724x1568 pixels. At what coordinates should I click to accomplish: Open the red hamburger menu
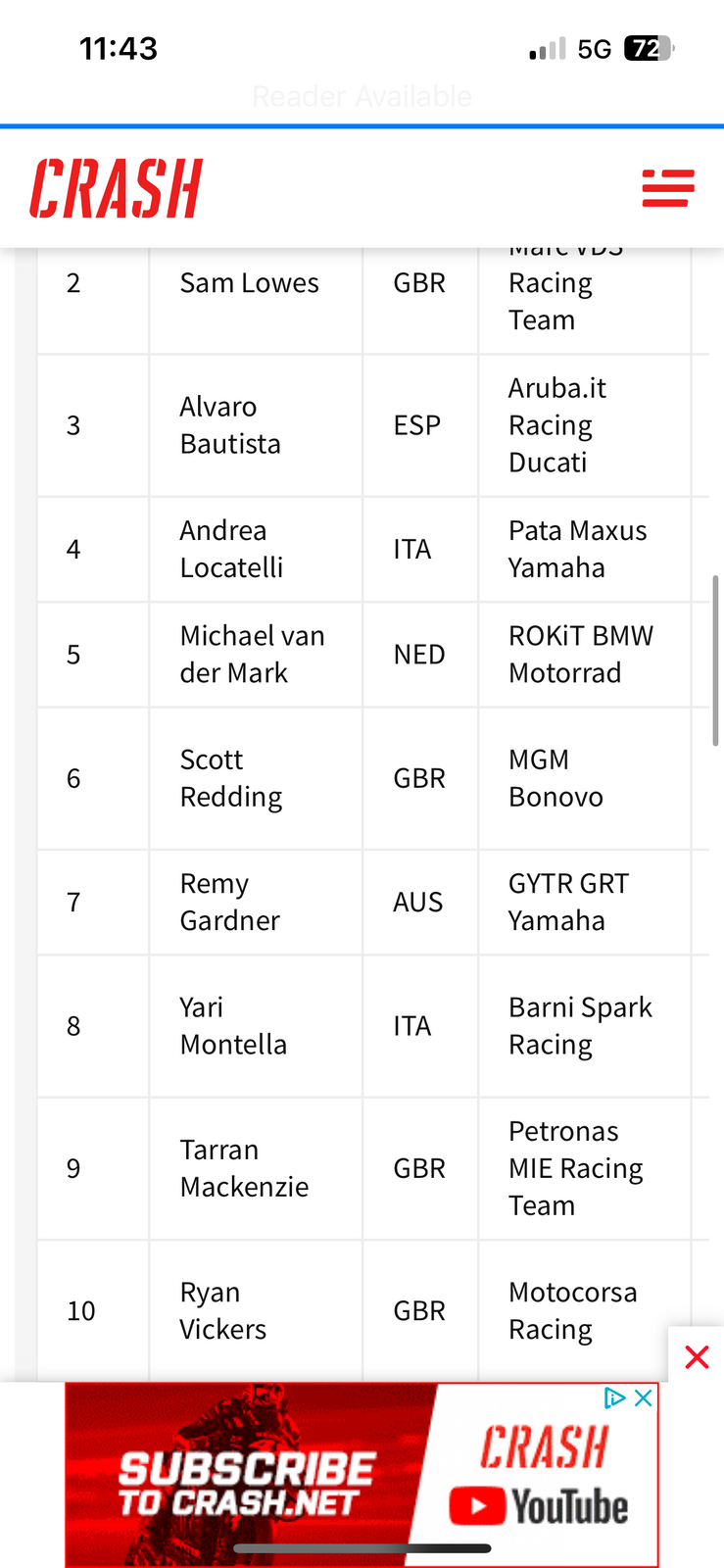click(668, 188)
